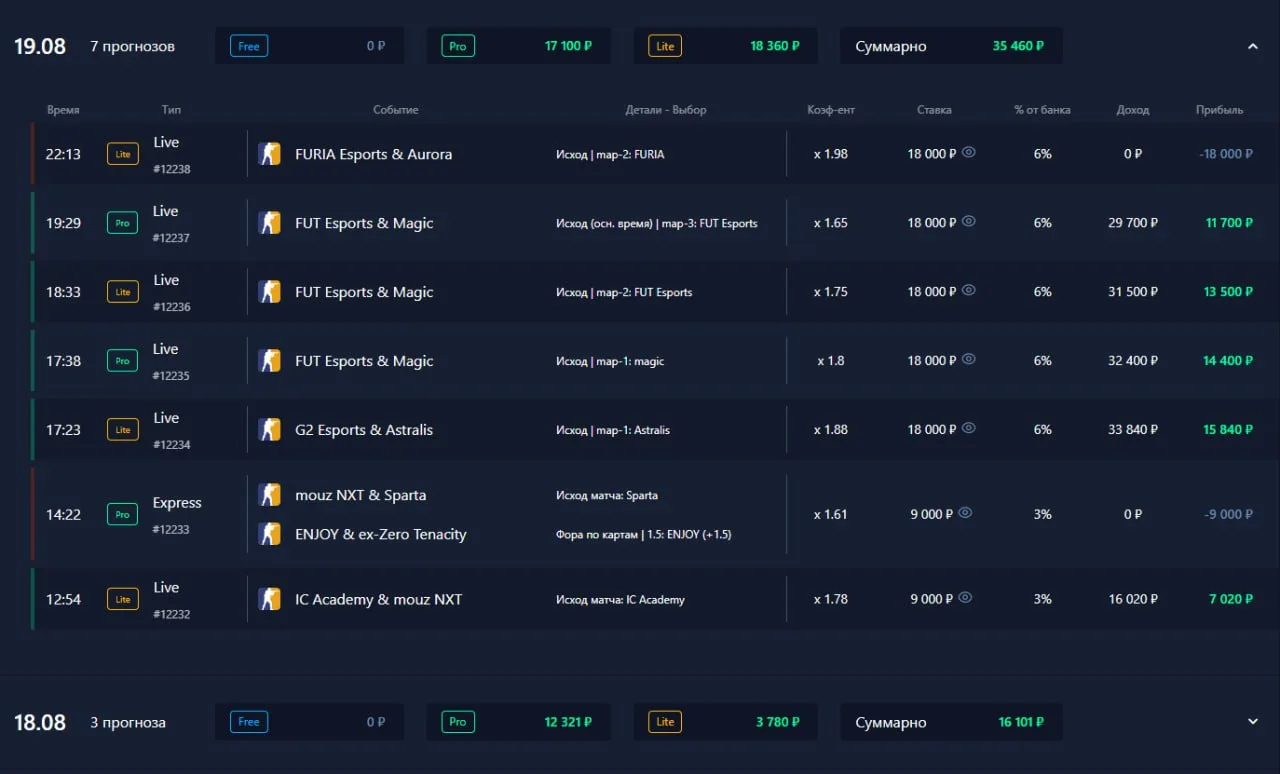This screenshot has width=1280, height=774.
Task: Click the coefficient x 1.61
Action: [x=831, y=514]
